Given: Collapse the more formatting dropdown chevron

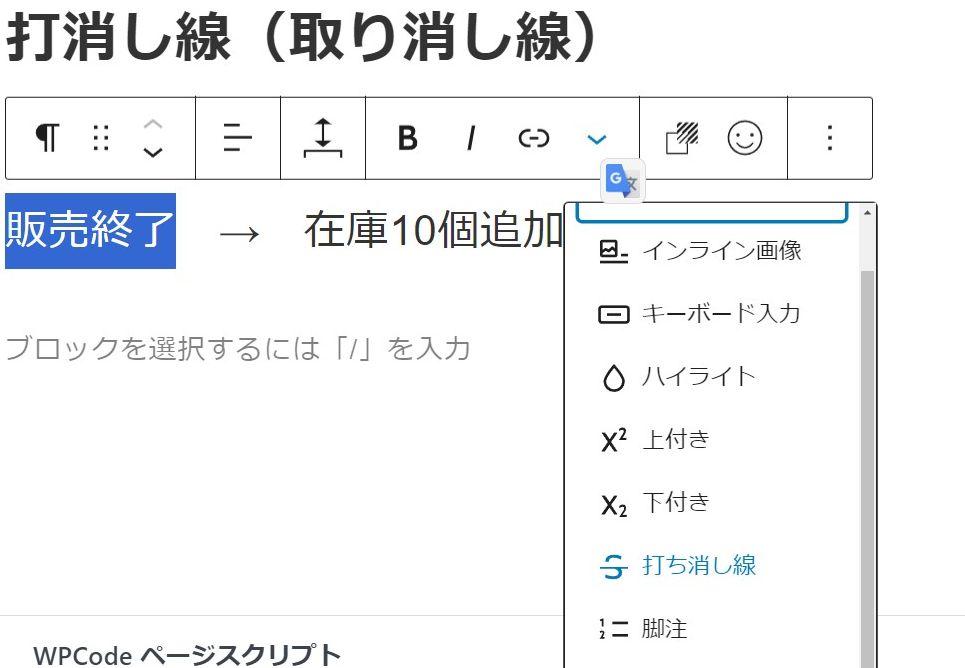Looking at the screenshot, I should (596, 139).
